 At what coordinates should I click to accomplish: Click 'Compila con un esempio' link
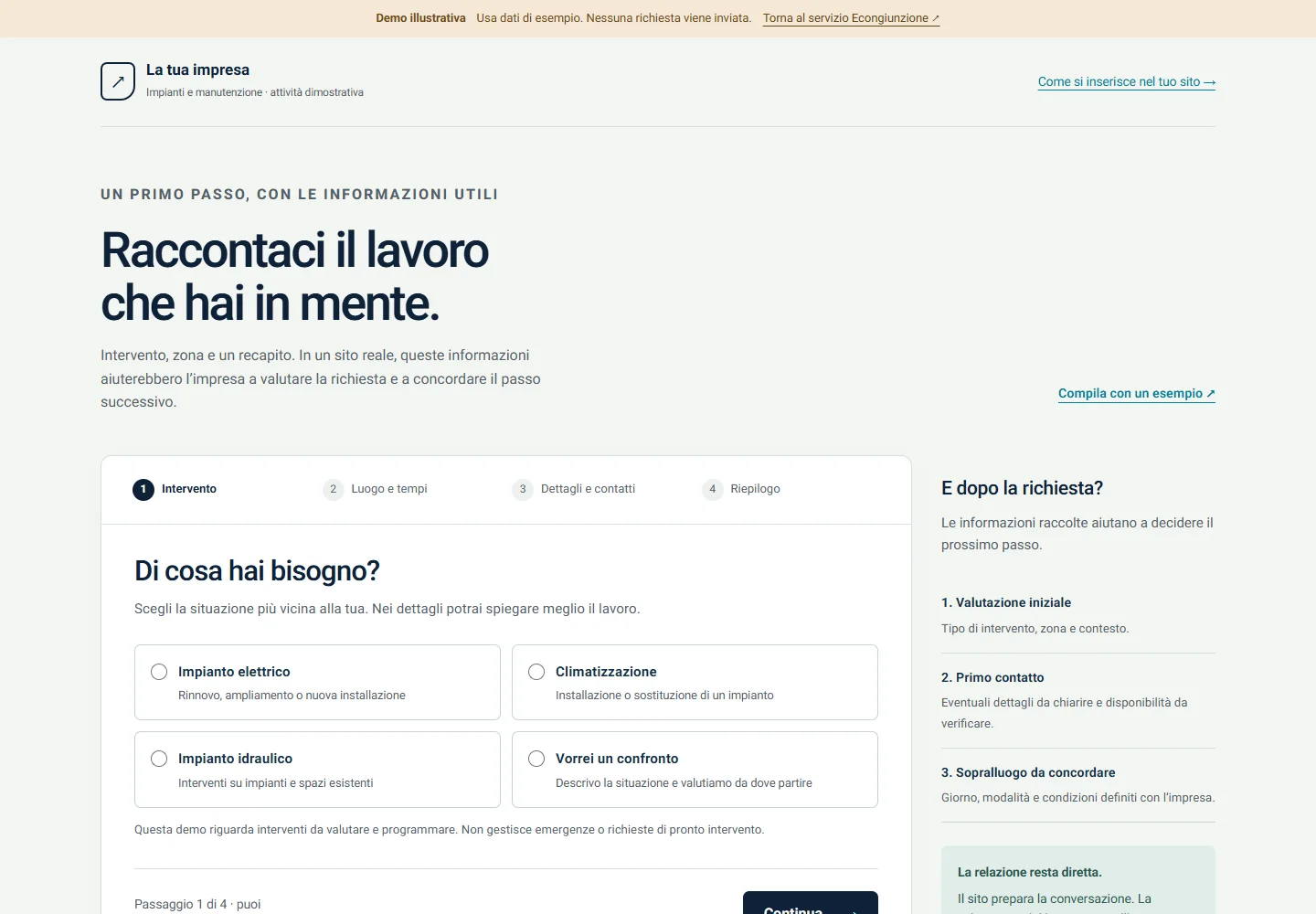(1137, 393)
